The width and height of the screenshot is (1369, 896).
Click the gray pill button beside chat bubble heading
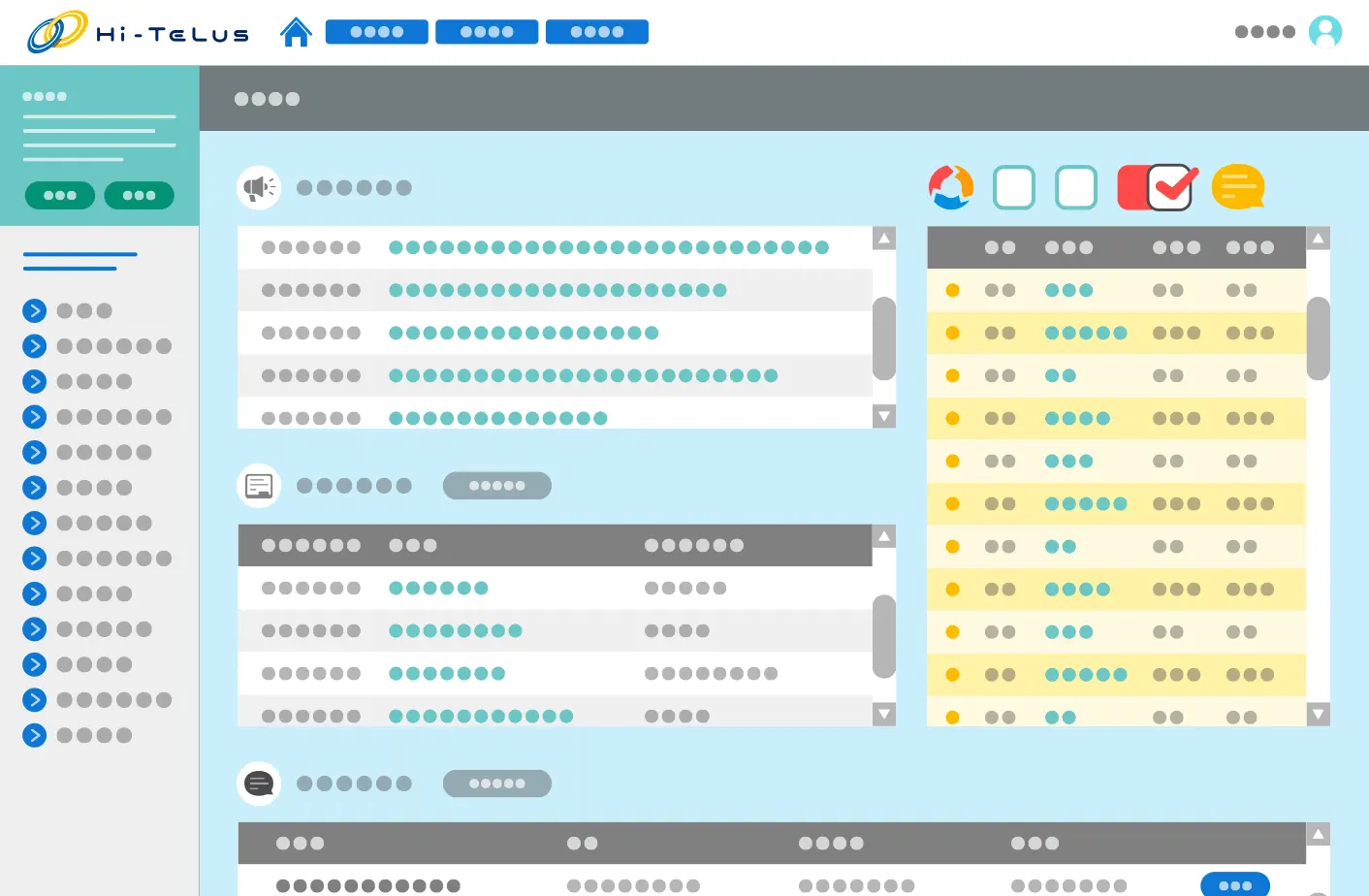497,783
